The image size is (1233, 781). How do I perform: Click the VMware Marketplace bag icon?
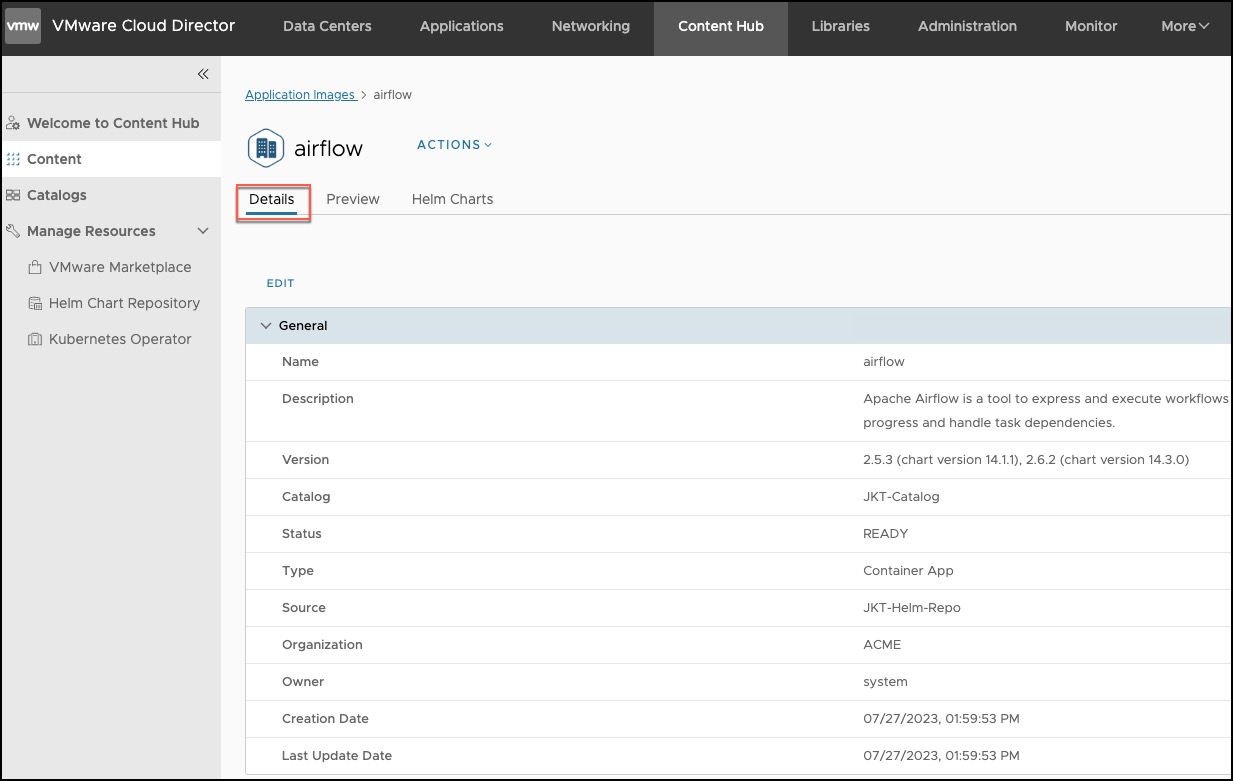(35, 267)
